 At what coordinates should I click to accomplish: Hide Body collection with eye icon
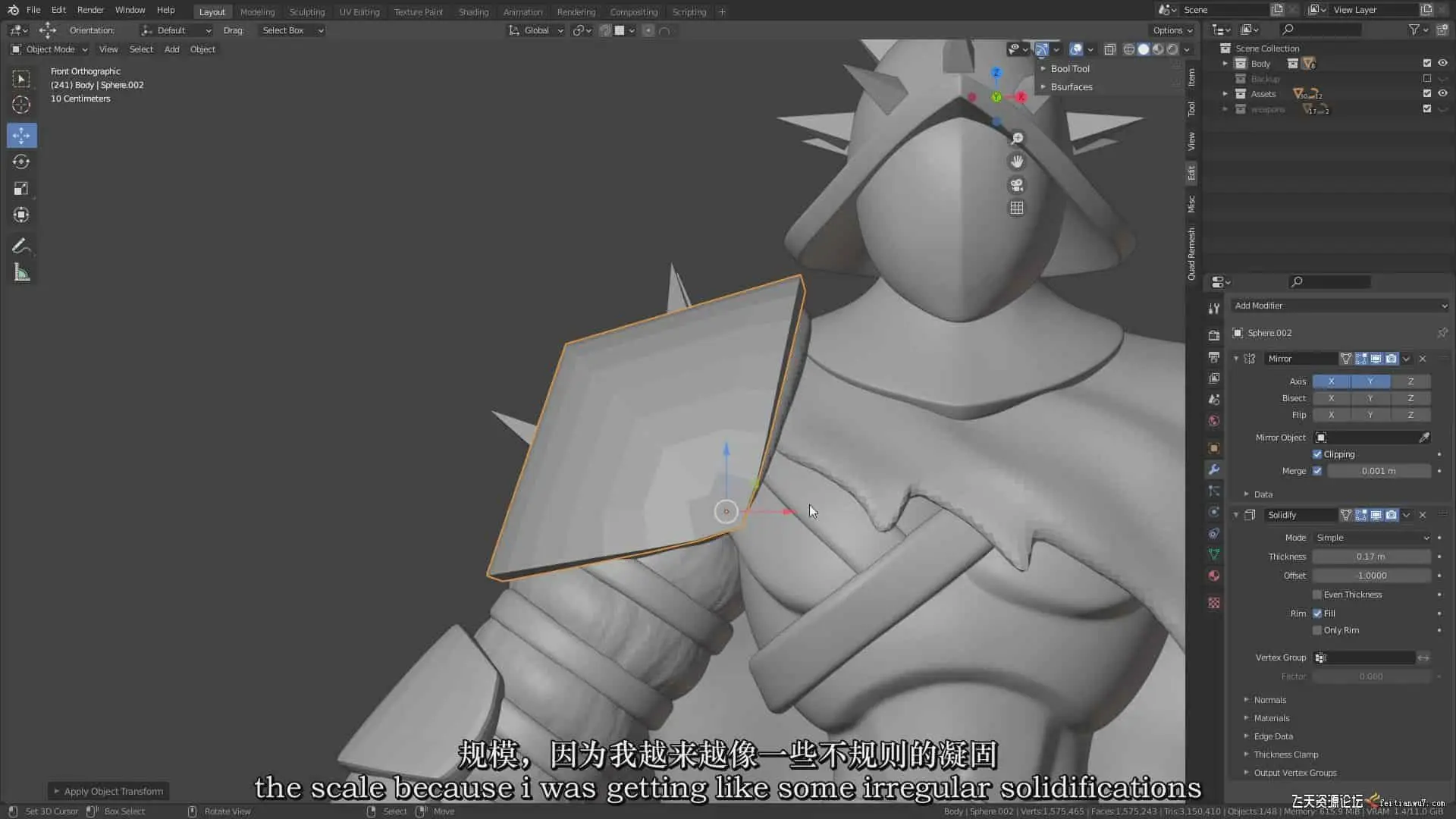(x=1442, y=64)
